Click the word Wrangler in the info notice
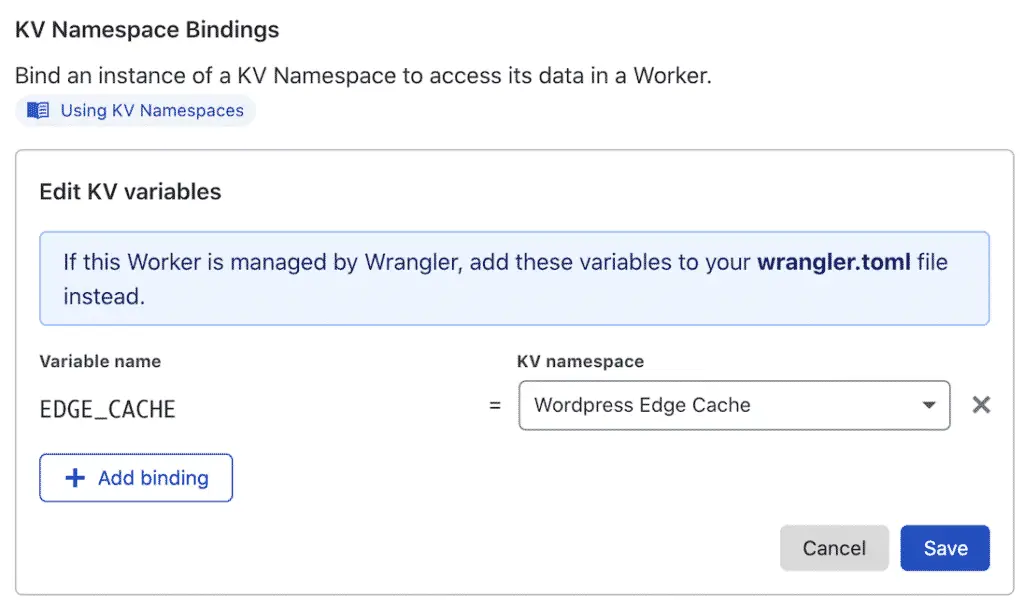This screenshot has width=1024, height=605. 413,262
